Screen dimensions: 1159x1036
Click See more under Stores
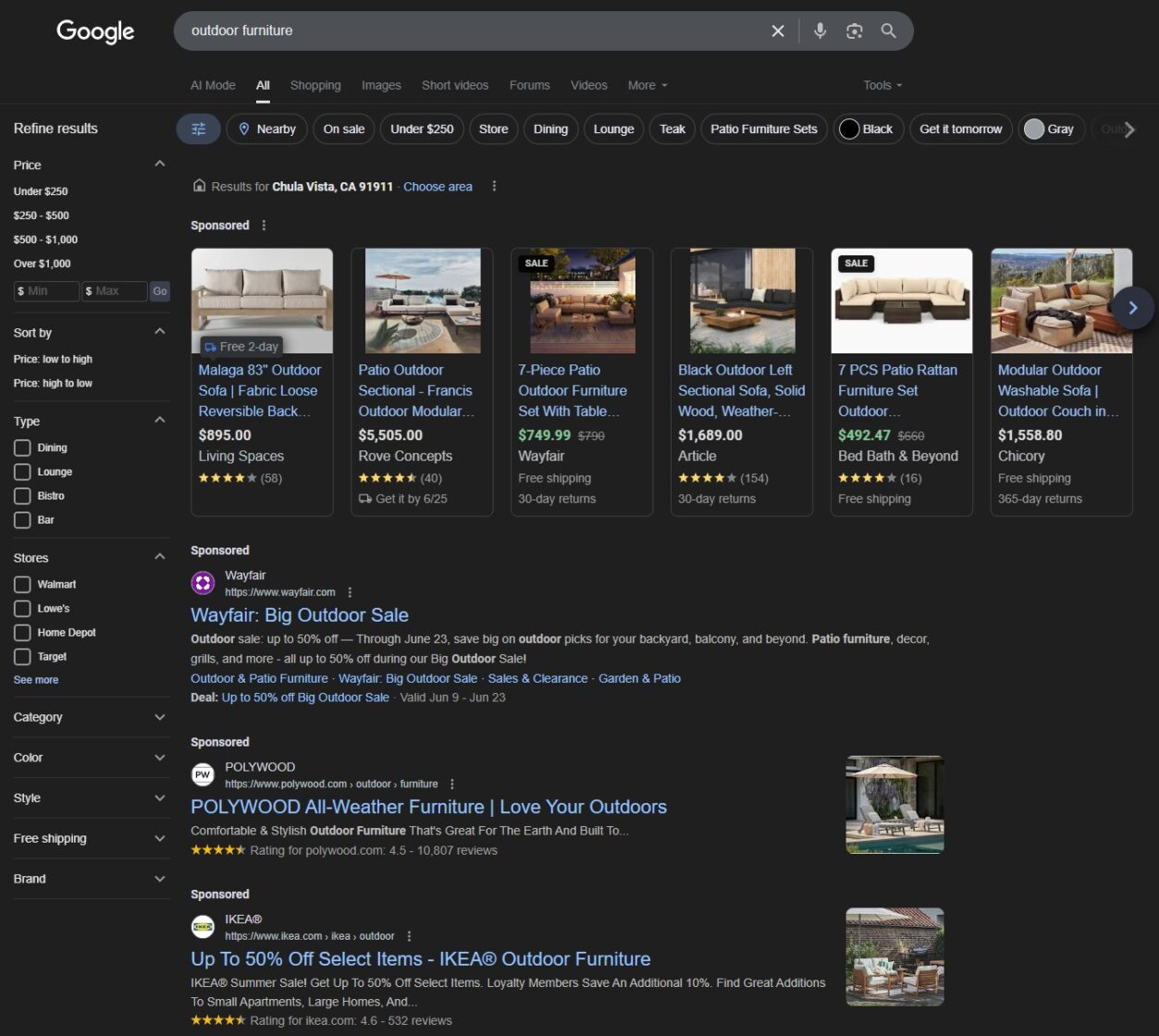36,680
